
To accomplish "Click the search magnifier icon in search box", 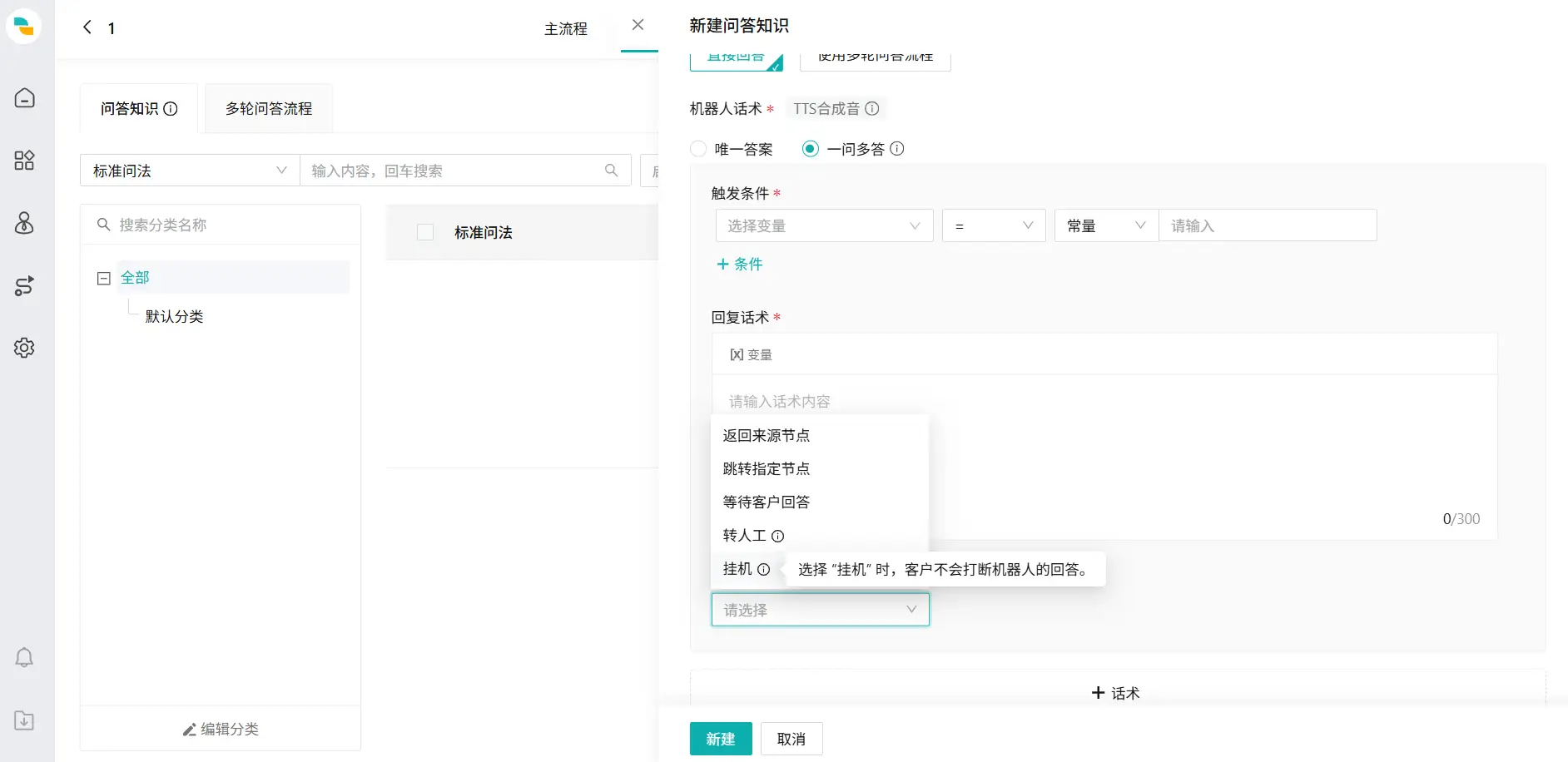I will (x=612, y=171).
